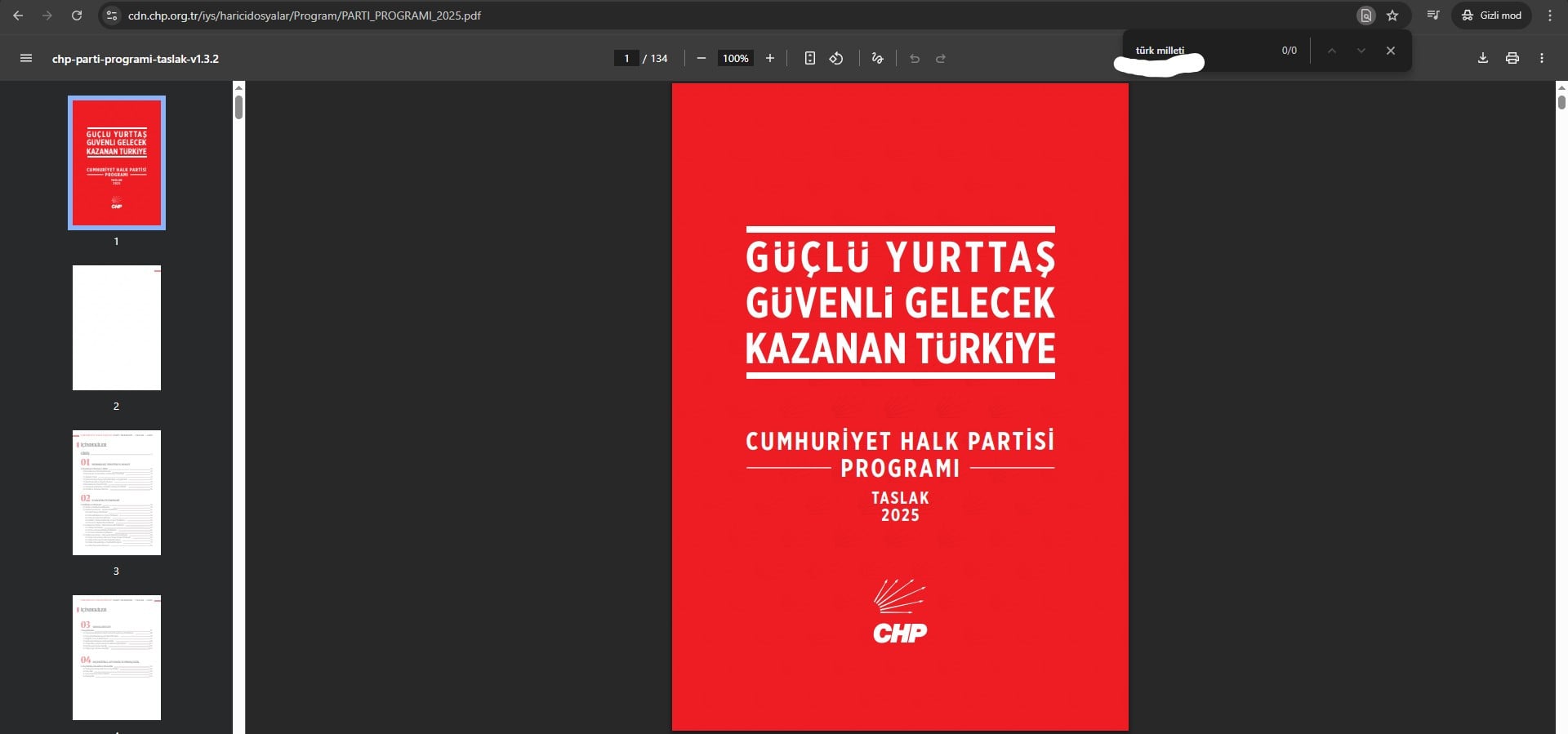This screenshot has height=734, width=1568.
Task: Toggle the PDF sidebar menu button
Action: [26, 58]
